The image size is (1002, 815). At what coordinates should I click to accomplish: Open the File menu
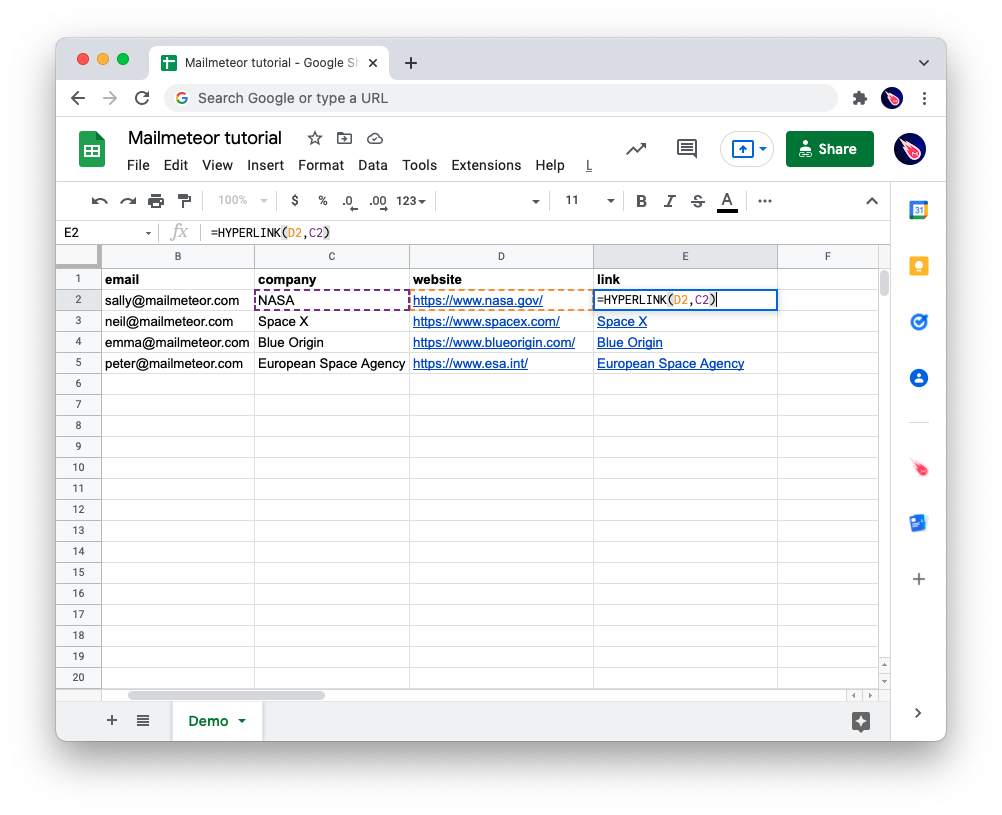coord(138,166)
